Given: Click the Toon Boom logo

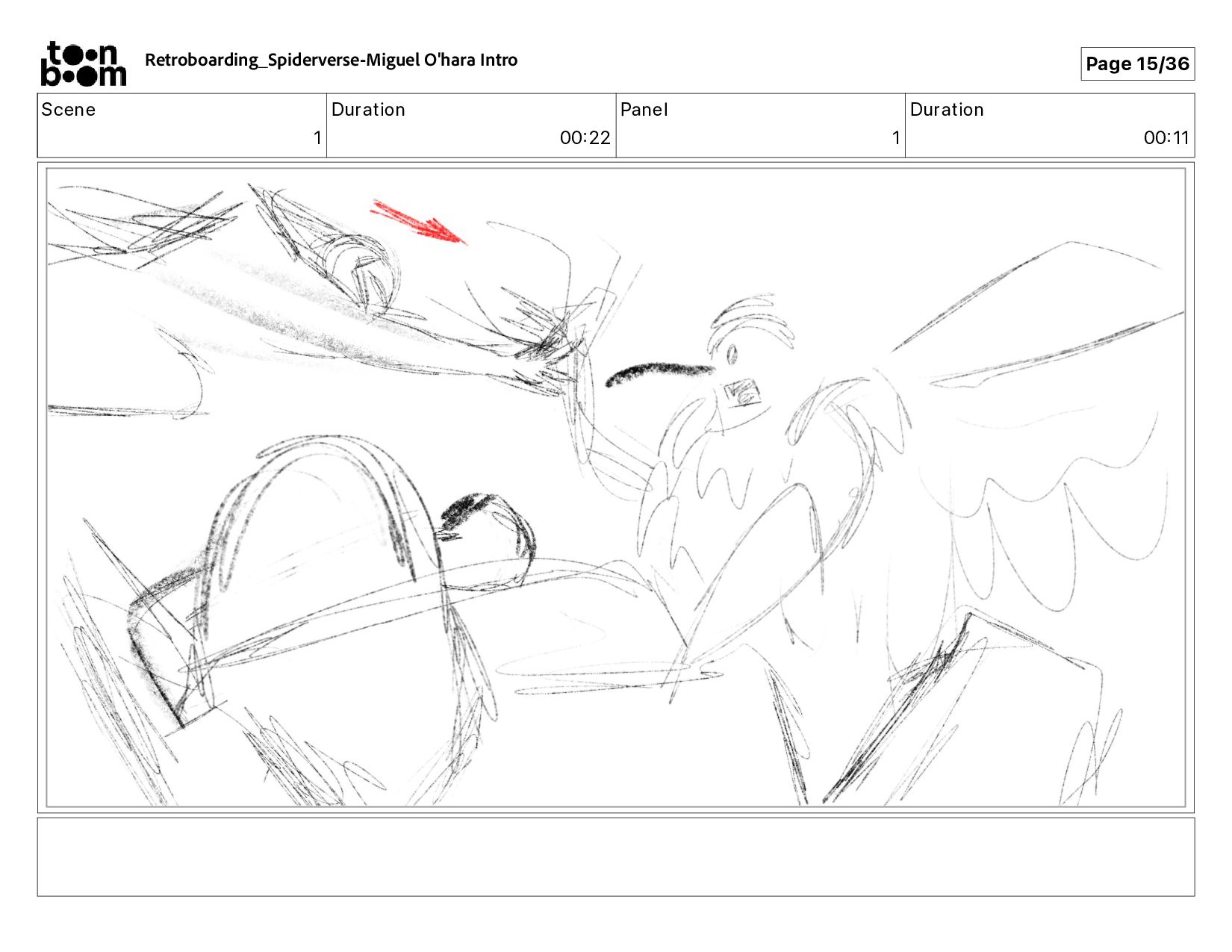Looking at the screenshot, I should tap(84, 64).
